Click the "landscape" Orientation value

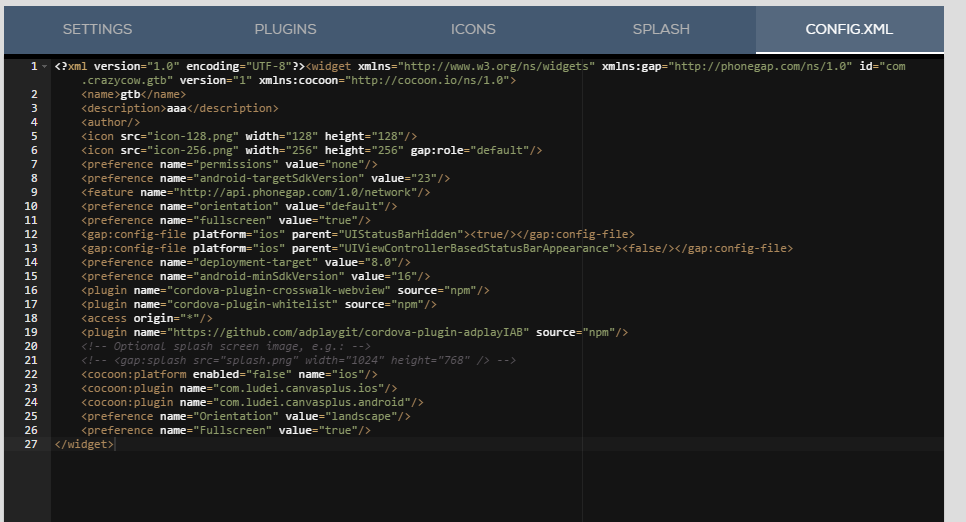tap(361, 417)
